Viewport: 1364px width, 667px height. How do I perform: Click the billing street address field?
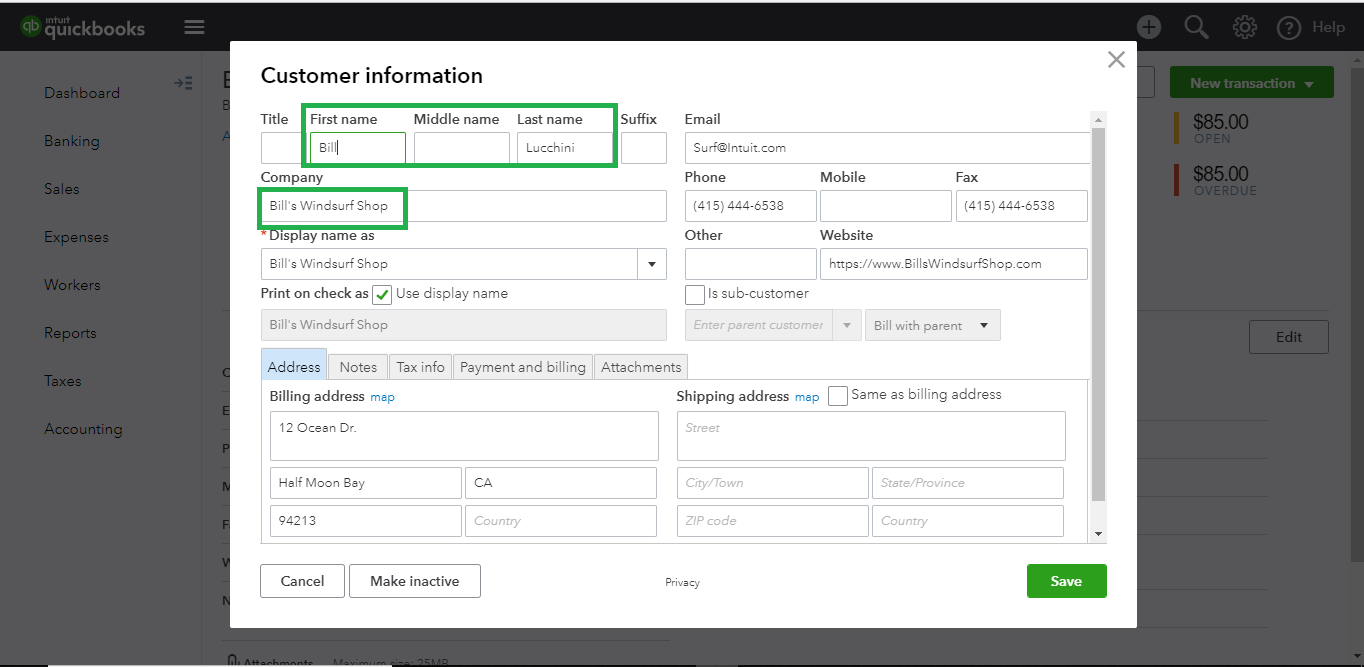[464, 436]
